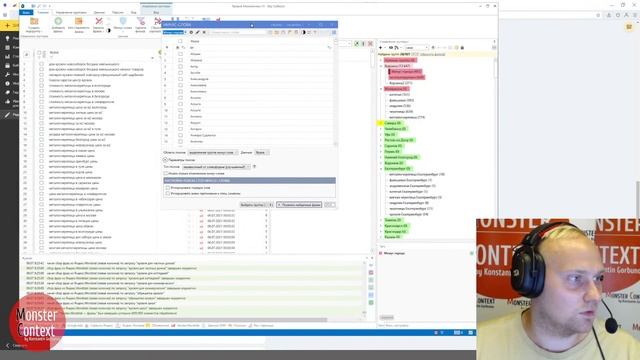Image resolution: width=640 pixels, height=360 pixels.
Task: Click the pencil icon in black sidebar
Action: coord(7,115)
